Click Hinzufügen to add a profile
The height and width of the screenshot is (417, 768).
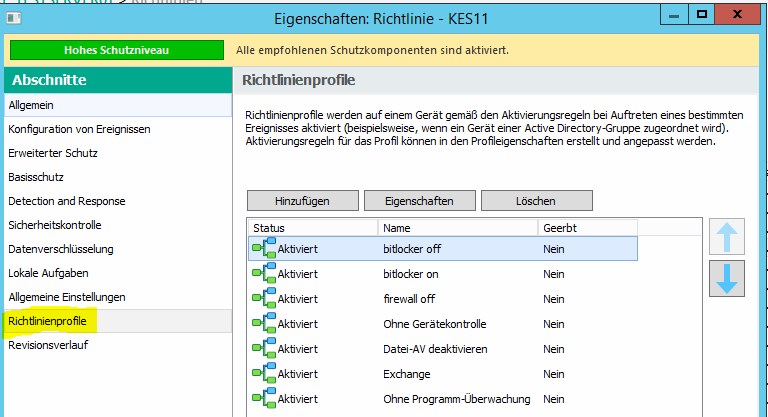303,201
